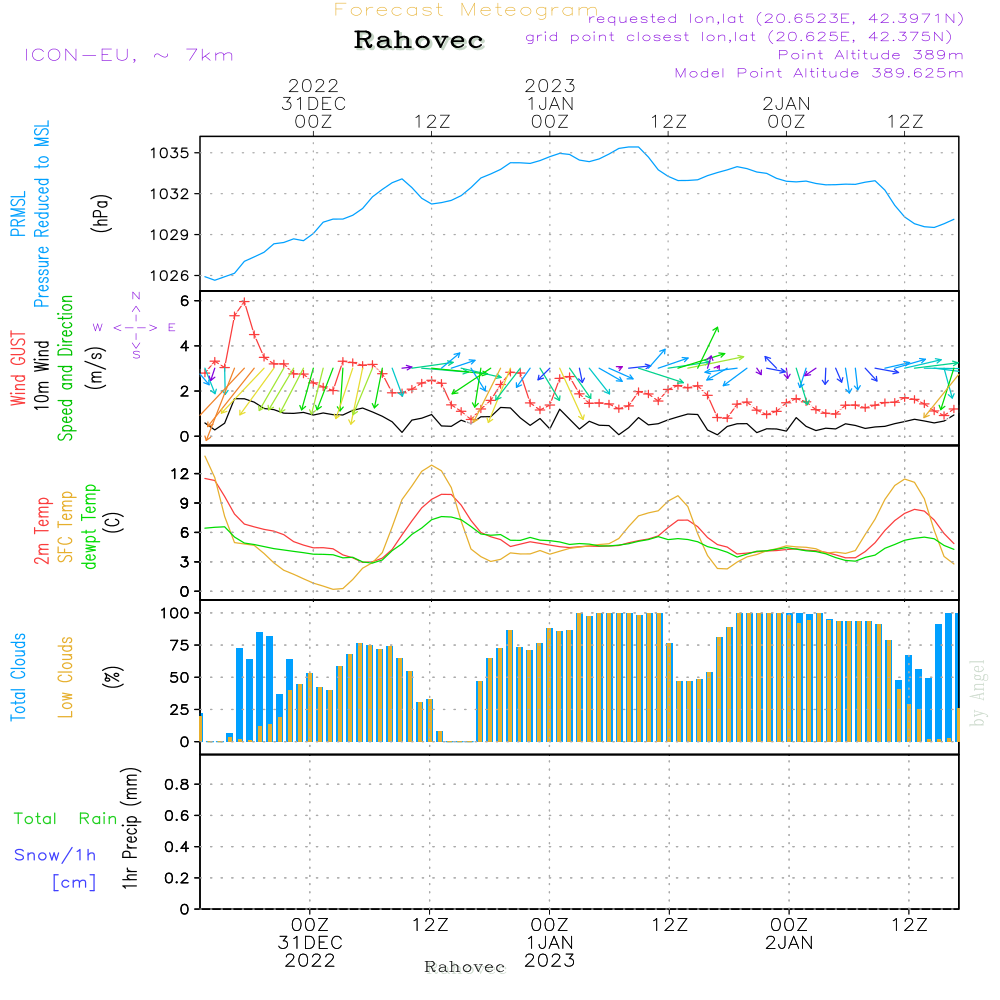
Task: Click the '2022 31DEC 00Z' top axis label
Action: click(x=313, y=103)
